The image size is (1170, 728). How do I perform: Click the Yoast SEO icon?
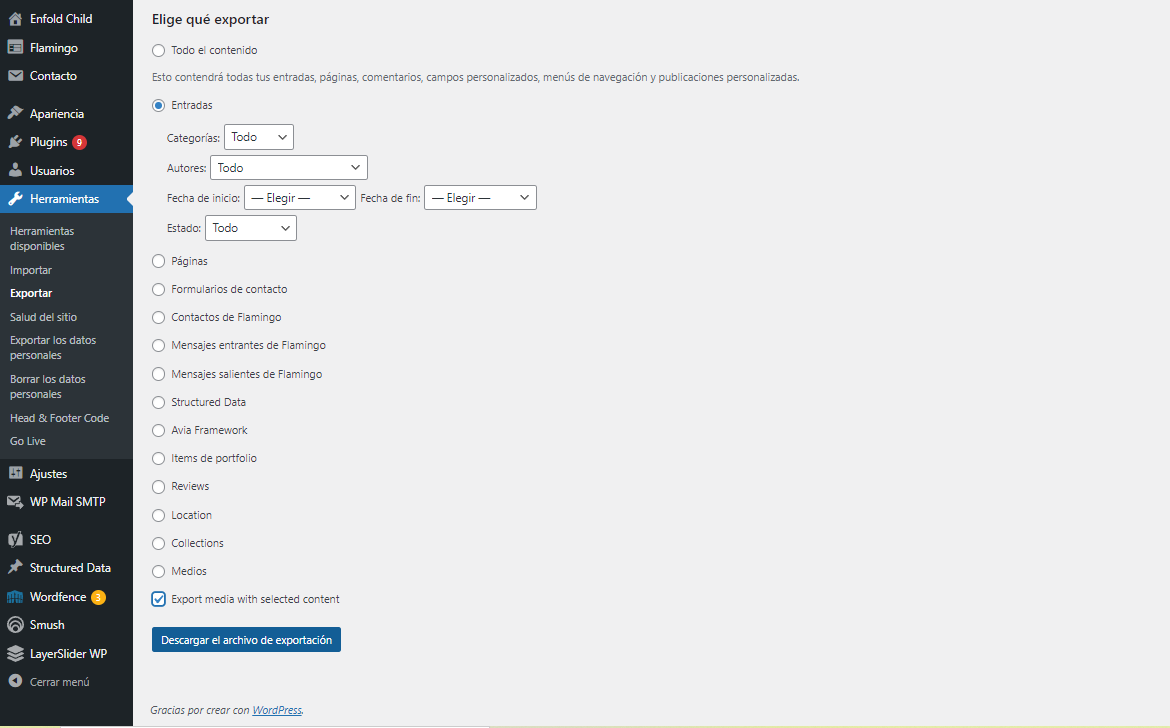(x=15, y=539)
